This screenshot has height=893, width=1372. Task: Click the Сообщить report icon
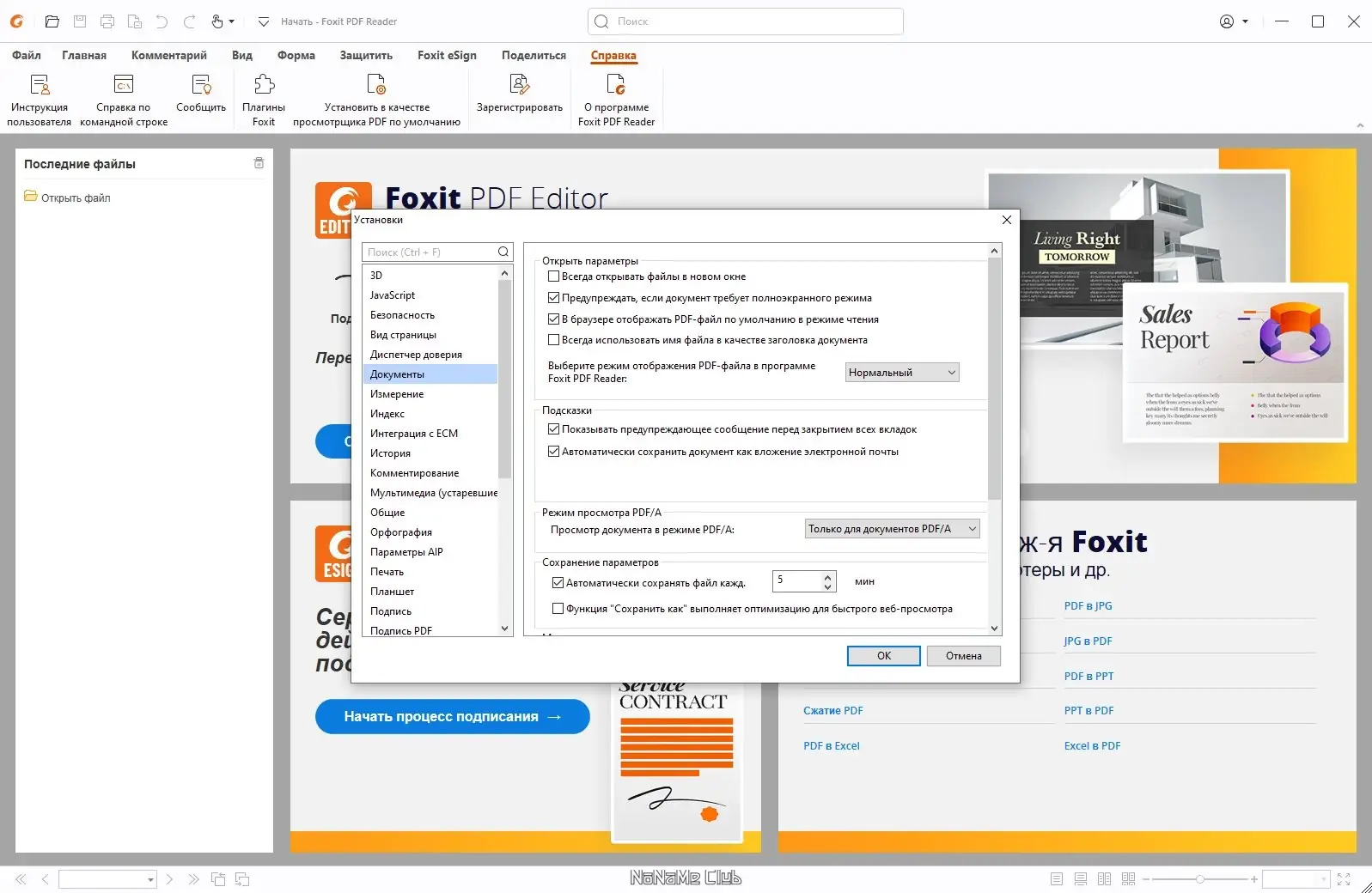pyautogui.click(x=201, y=93)
